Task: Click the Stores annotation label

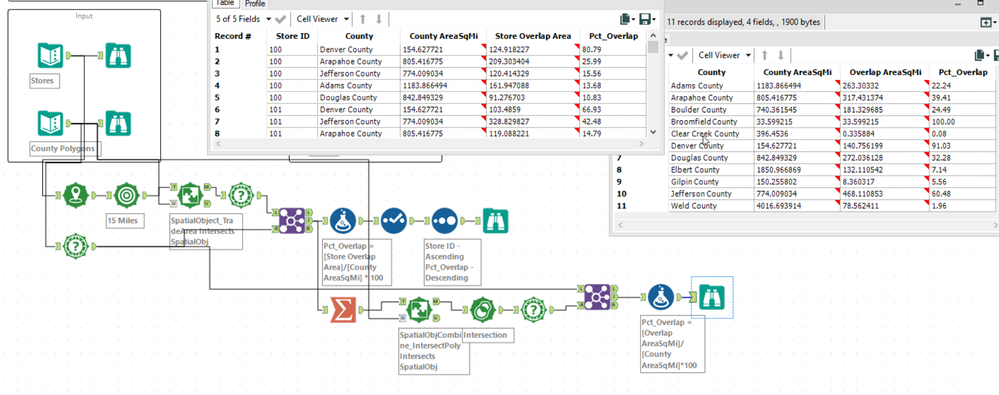Action: click(x=44, y=82)
